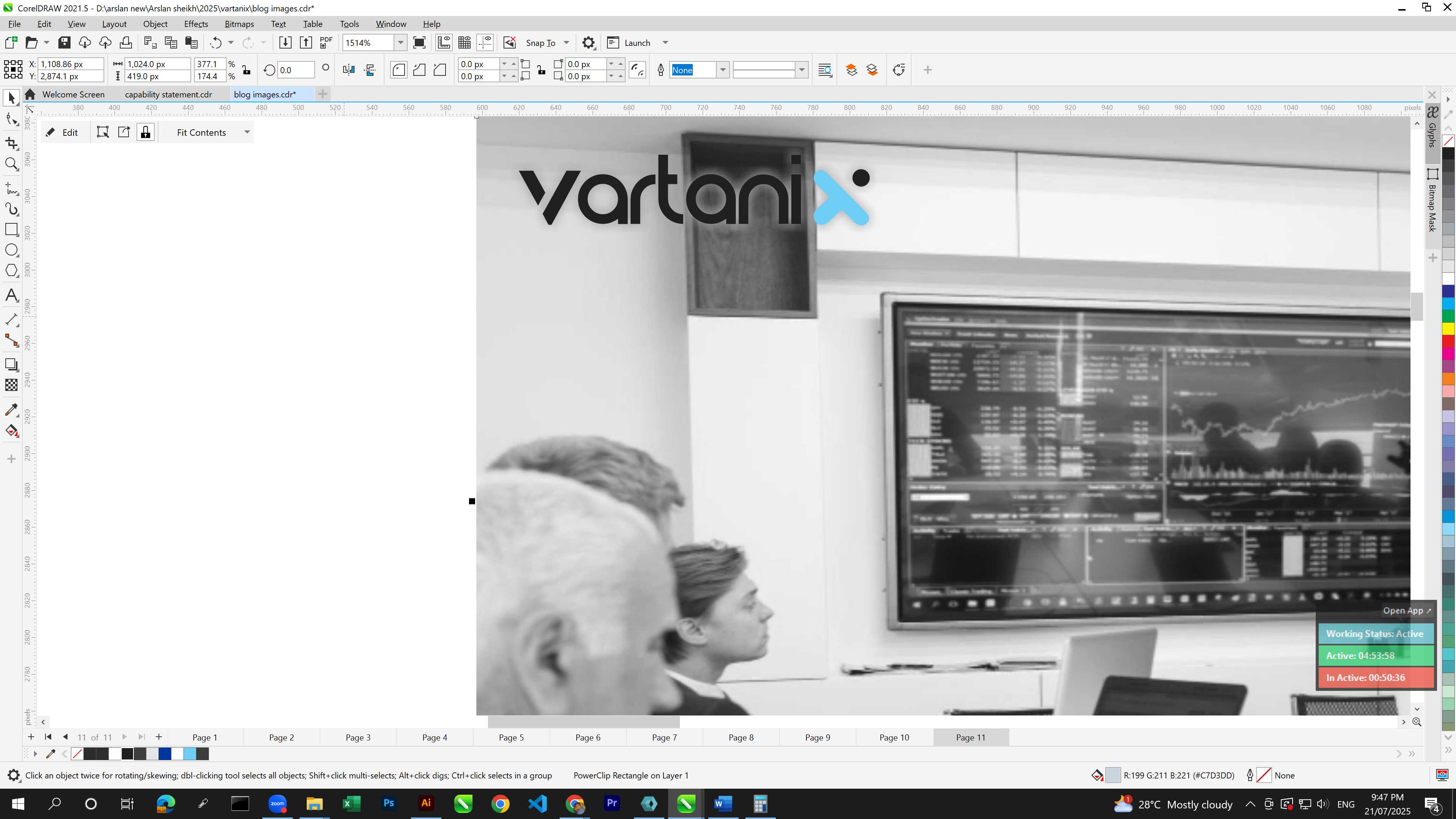1456x819 pixels.
Task: Click the Export icon
Action: pyautogui.click(x=306, y=43)
